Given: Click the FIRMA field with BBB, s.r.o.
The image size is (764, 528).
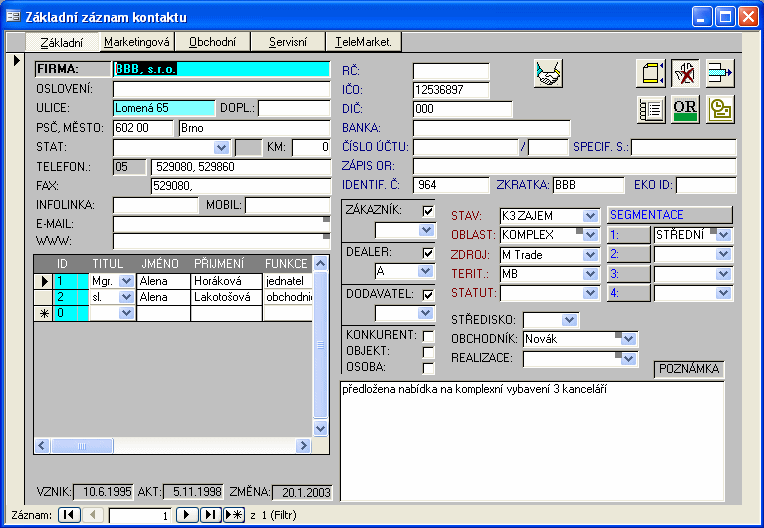Looking at the screenshot, I should coord(221,69).
